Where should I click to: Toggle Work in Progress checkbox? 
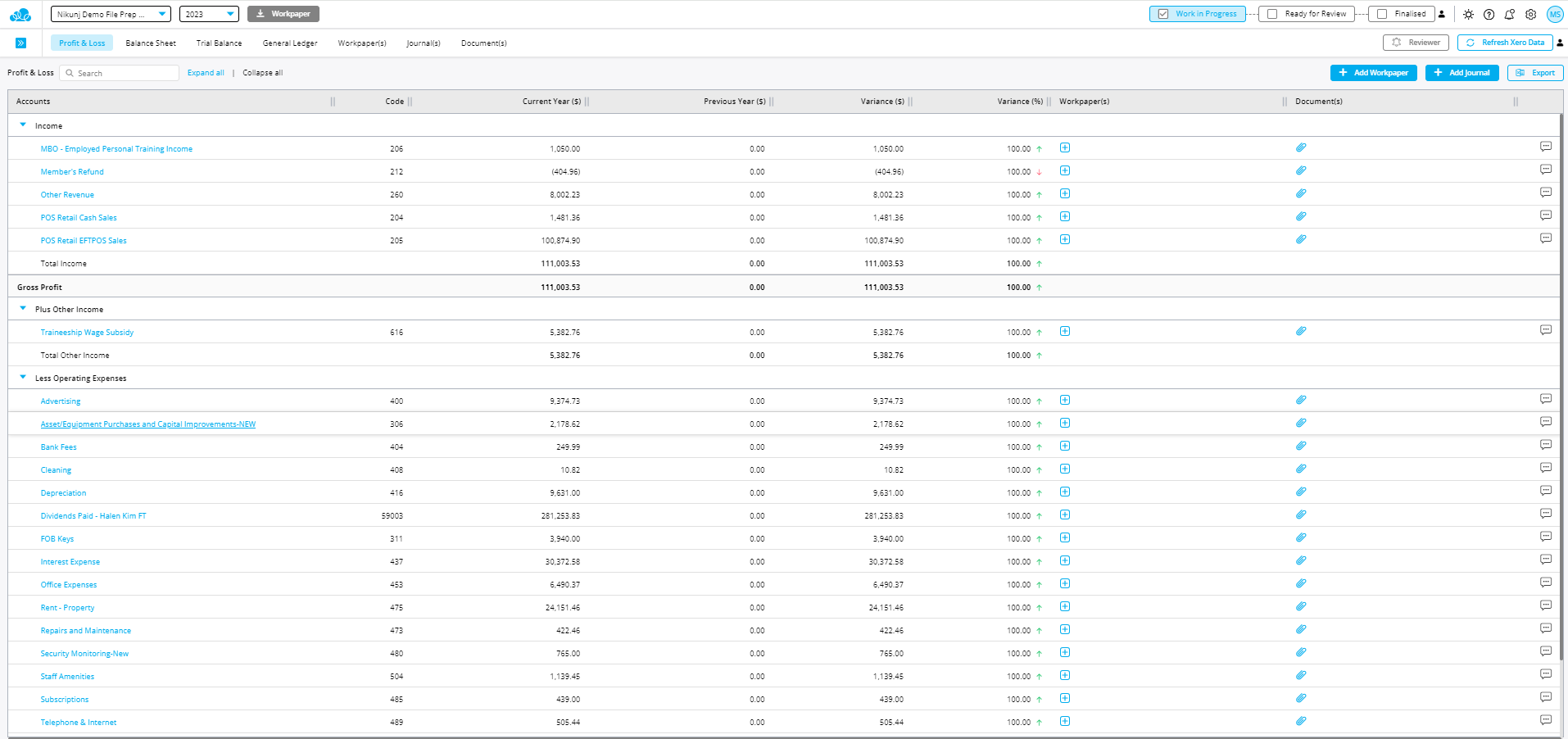pyautogui.click(x=1163, y=14)
